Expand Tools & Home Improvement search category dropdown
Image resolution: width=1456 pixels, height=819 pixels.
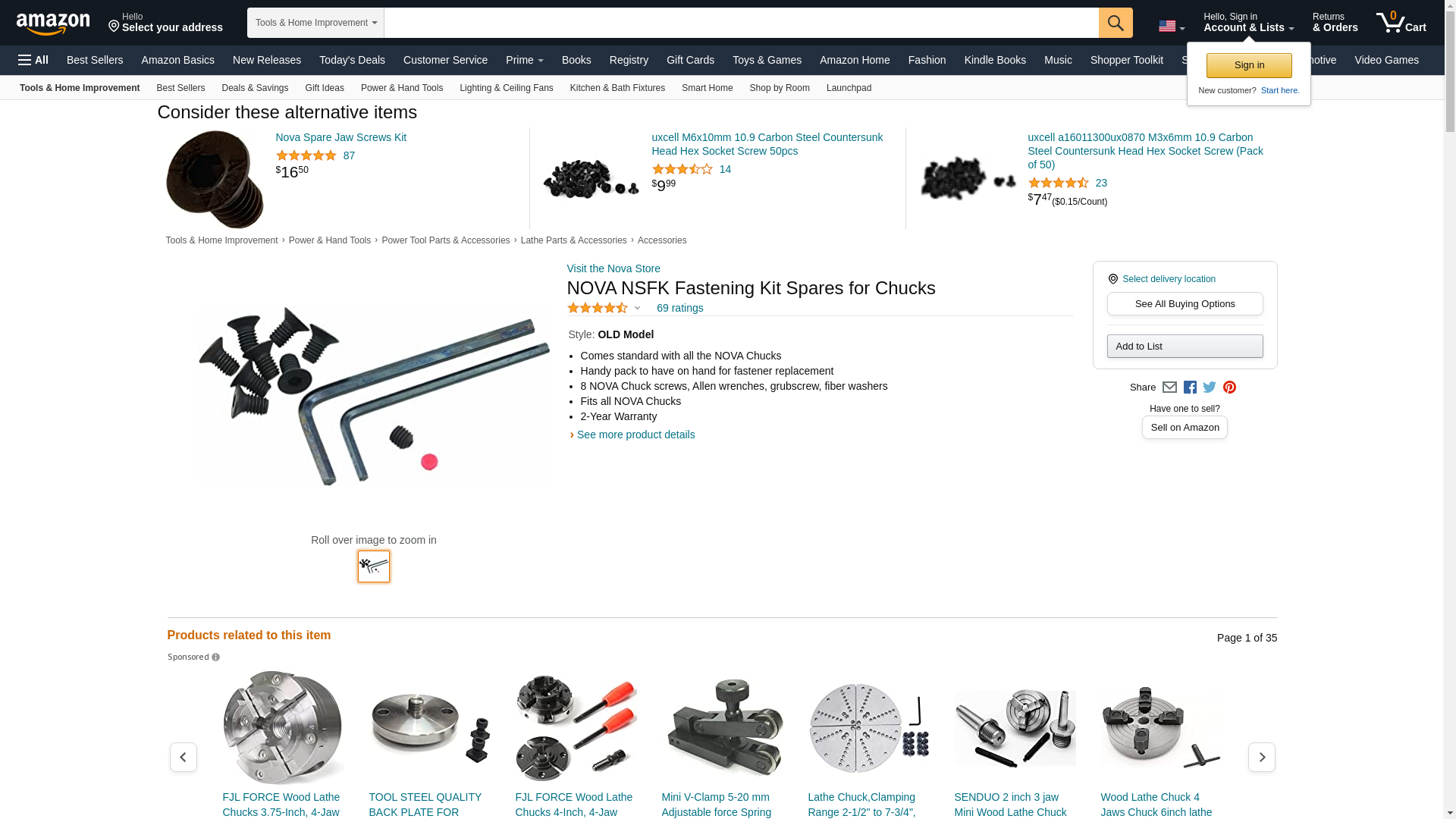tap(315, 23)
